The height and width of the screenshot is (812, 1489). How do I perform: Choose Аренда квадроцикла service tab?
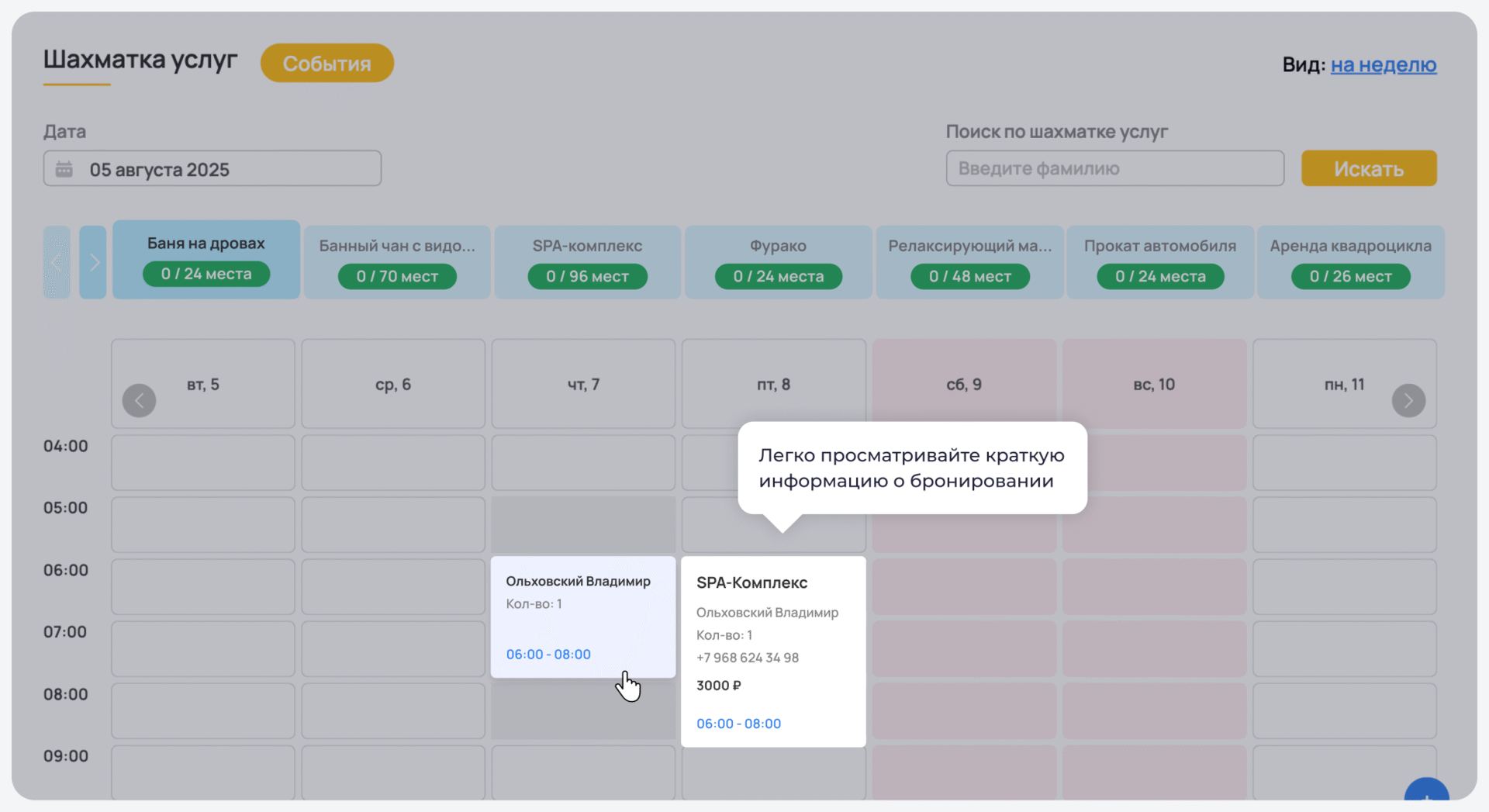(x=1350, y=262)
